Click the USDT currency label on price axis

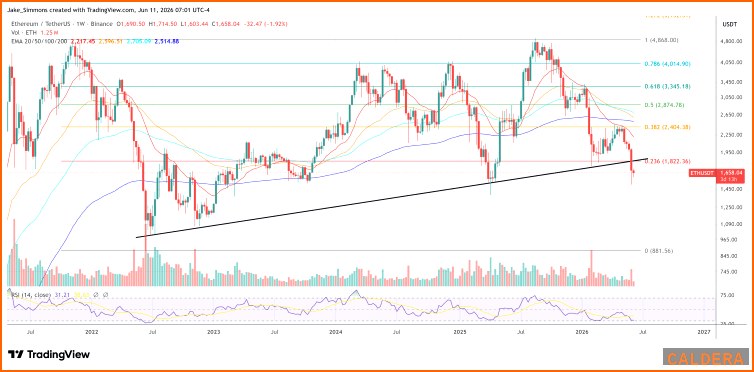(729, 24)
